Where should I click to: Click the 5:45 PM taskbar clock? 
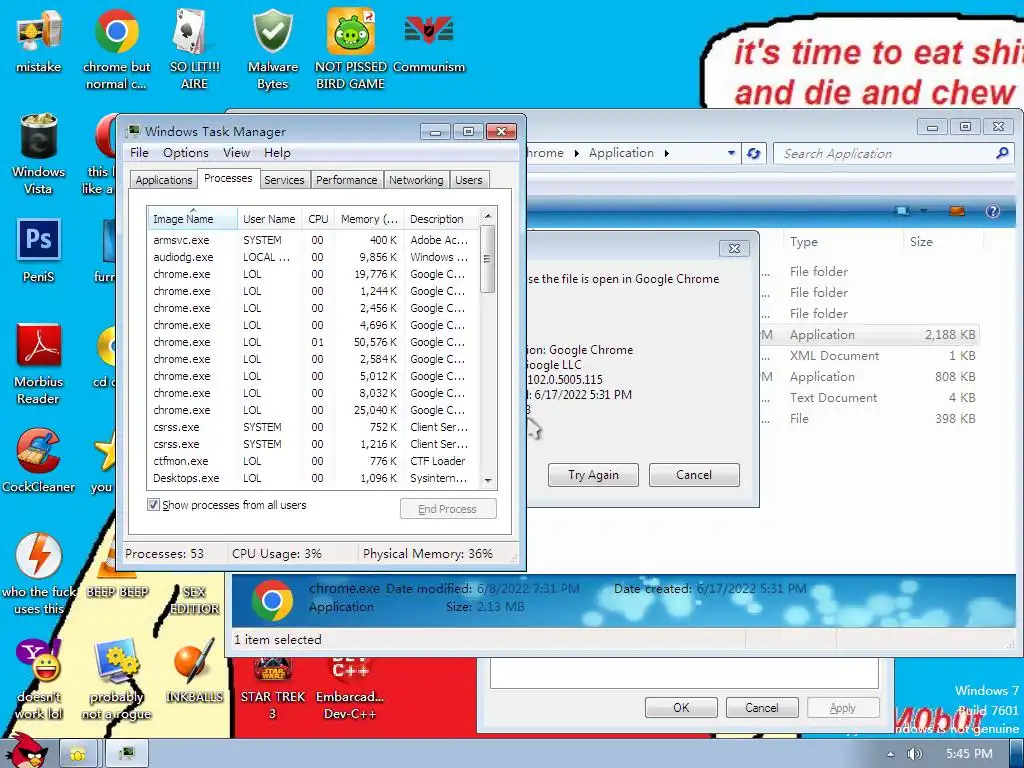[968, 754]
